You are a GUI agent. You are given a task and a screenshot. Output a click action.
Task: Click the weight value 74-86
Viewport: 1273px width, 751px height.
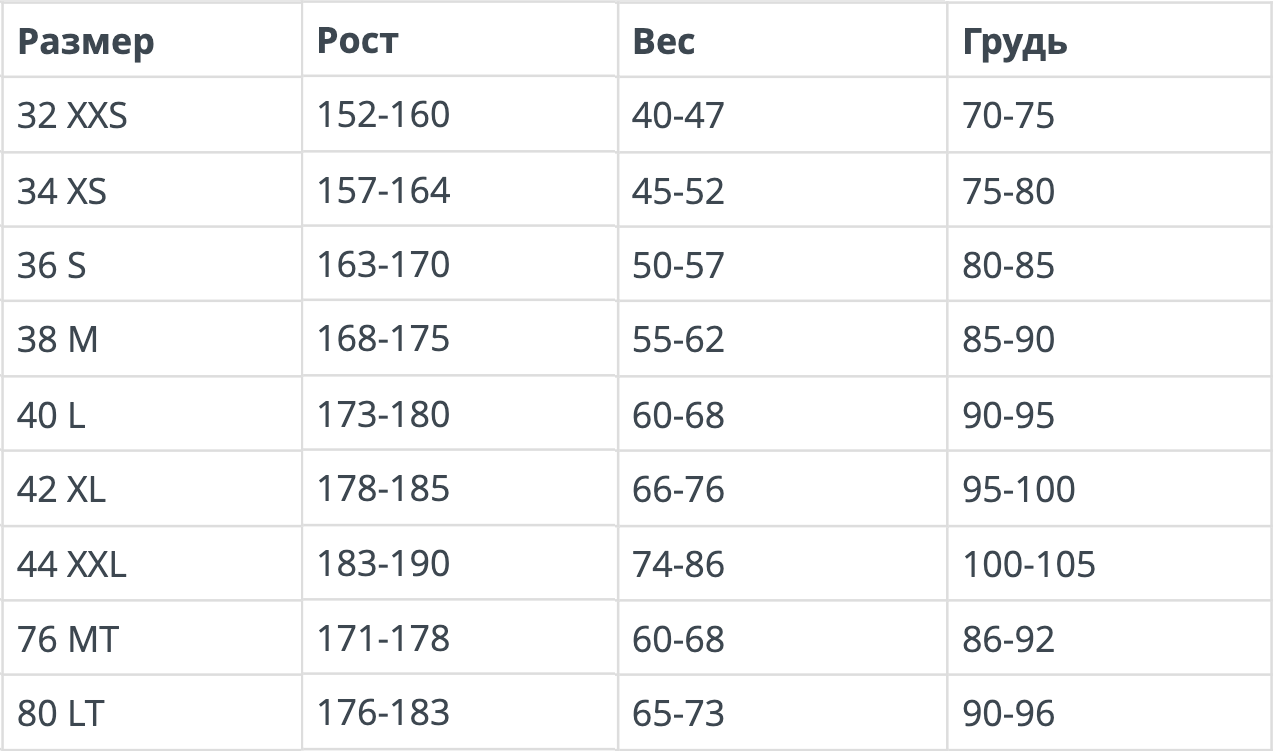click(x=678, y=565)
